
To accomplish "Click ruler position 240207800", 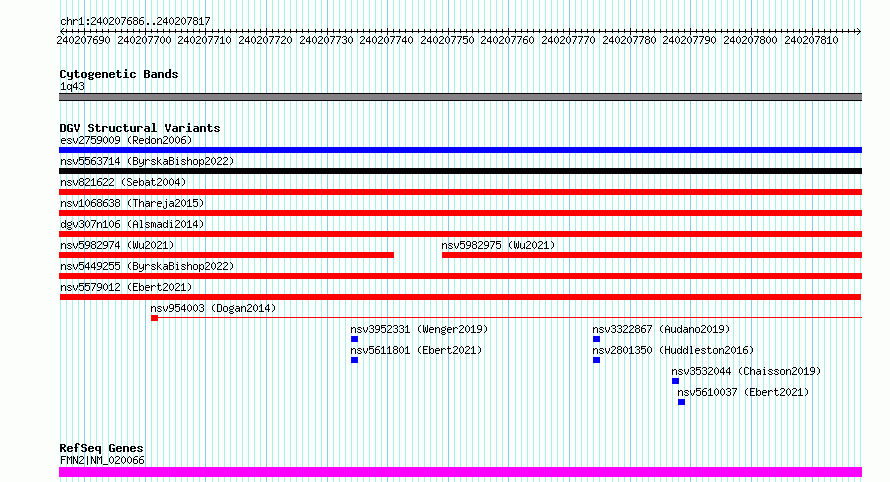I will [750, 40].
